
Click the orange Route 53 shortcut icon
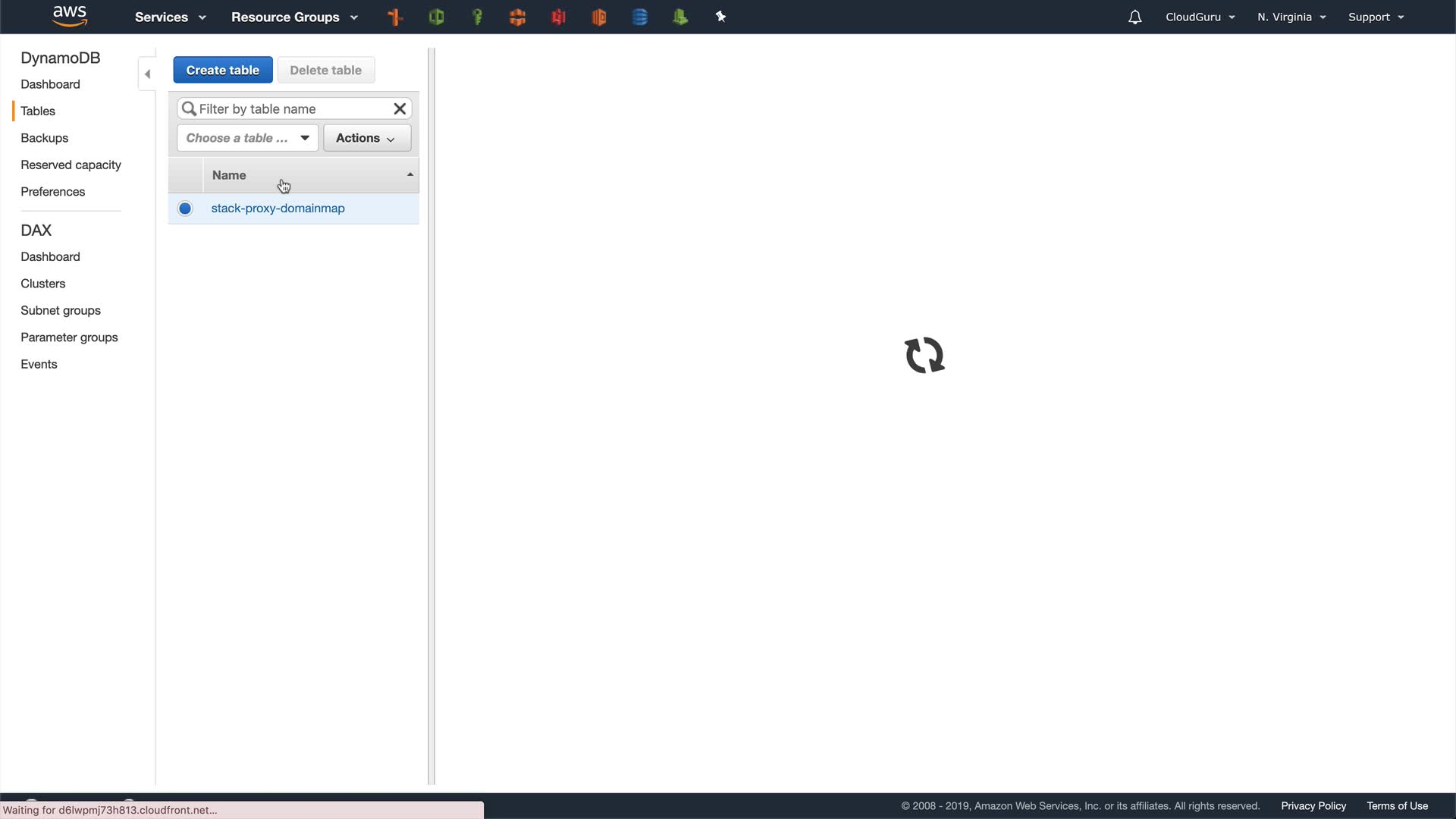395,17
